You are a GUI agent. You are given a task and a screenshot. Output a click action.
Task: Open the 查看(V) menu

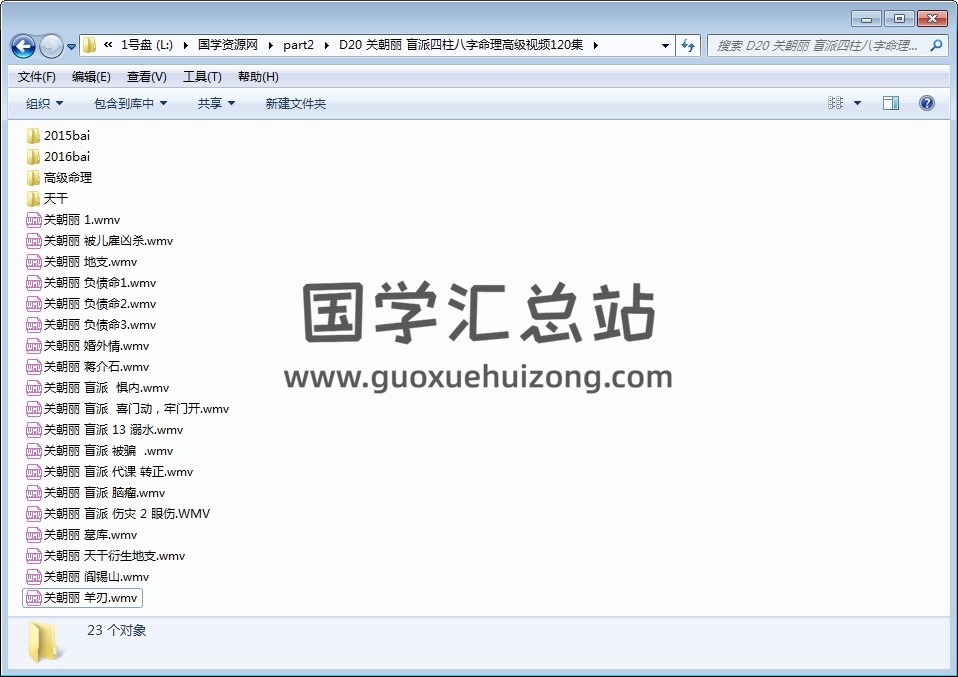[147, 76]
